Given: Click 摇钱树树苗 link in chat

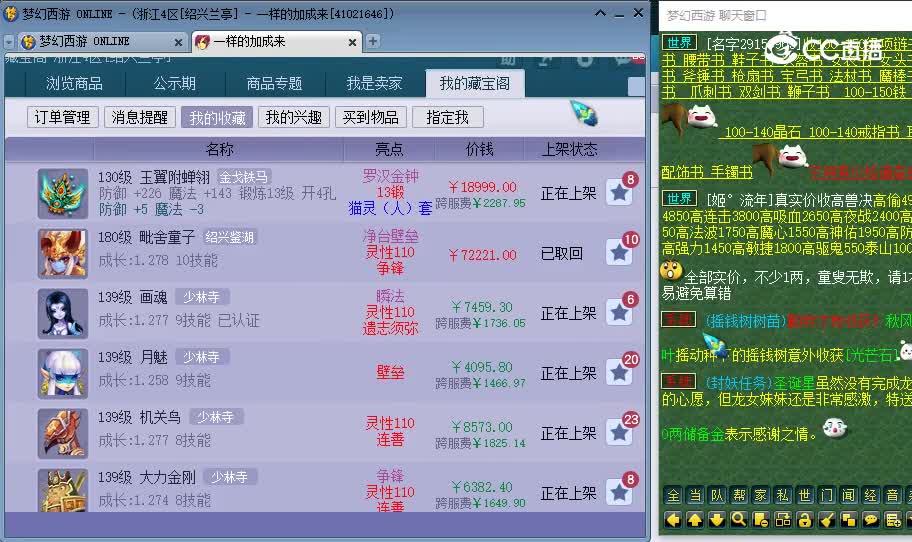Looking at the screenshot, I should [x=745, y=320].
